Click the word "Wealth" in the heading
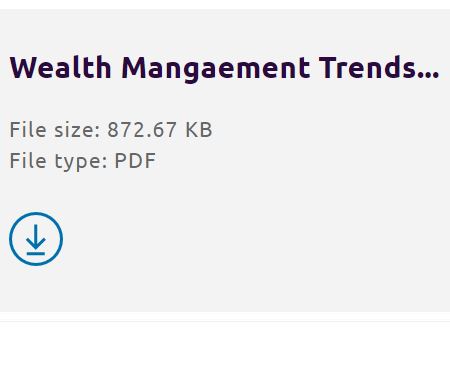 [60, 68]
